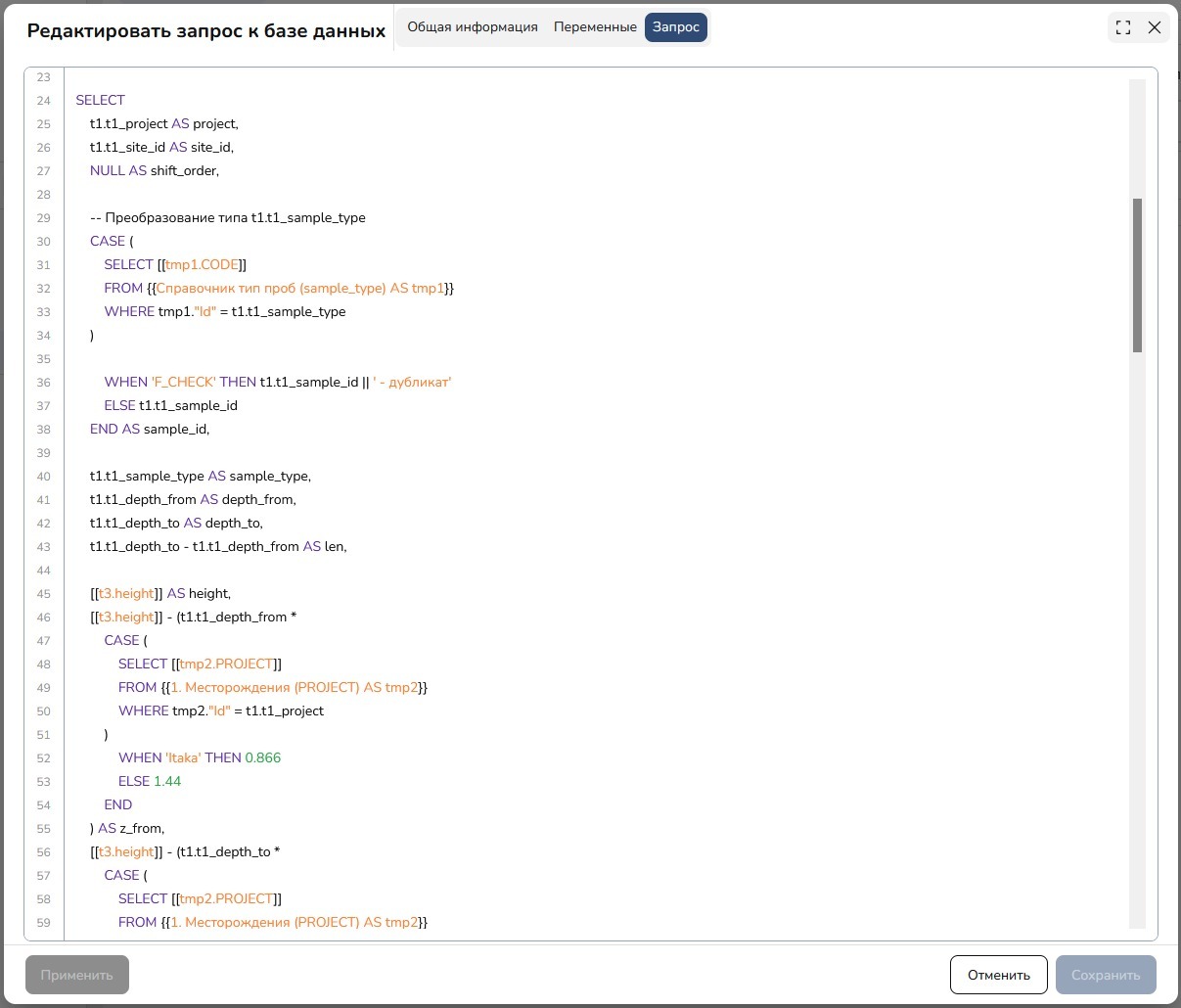
Task: Place cursor on SELECT keyword at line 24
Action: tap(101, 100)
